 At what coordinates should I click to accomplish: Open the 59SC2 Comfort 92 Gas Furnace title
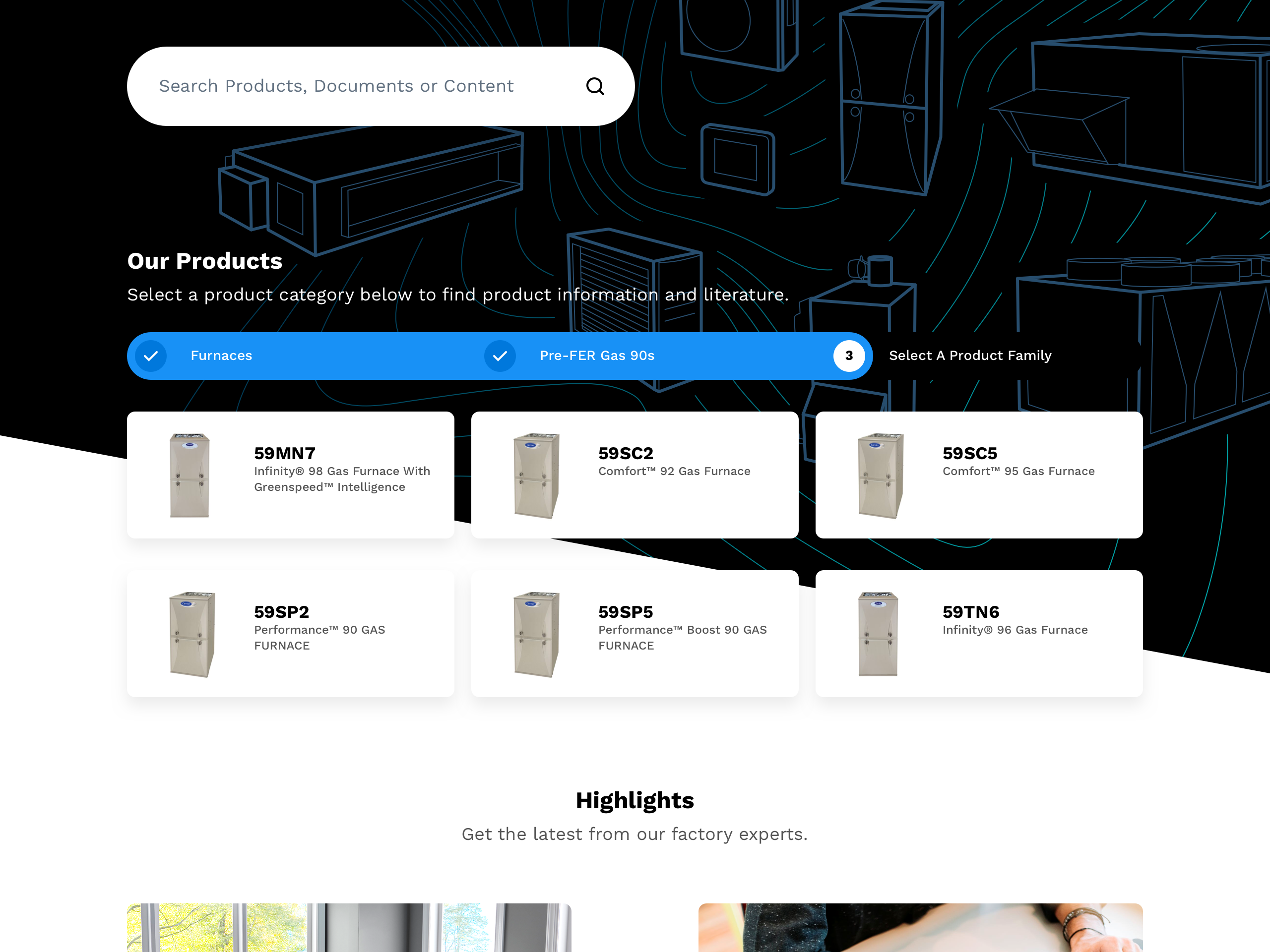625,453
